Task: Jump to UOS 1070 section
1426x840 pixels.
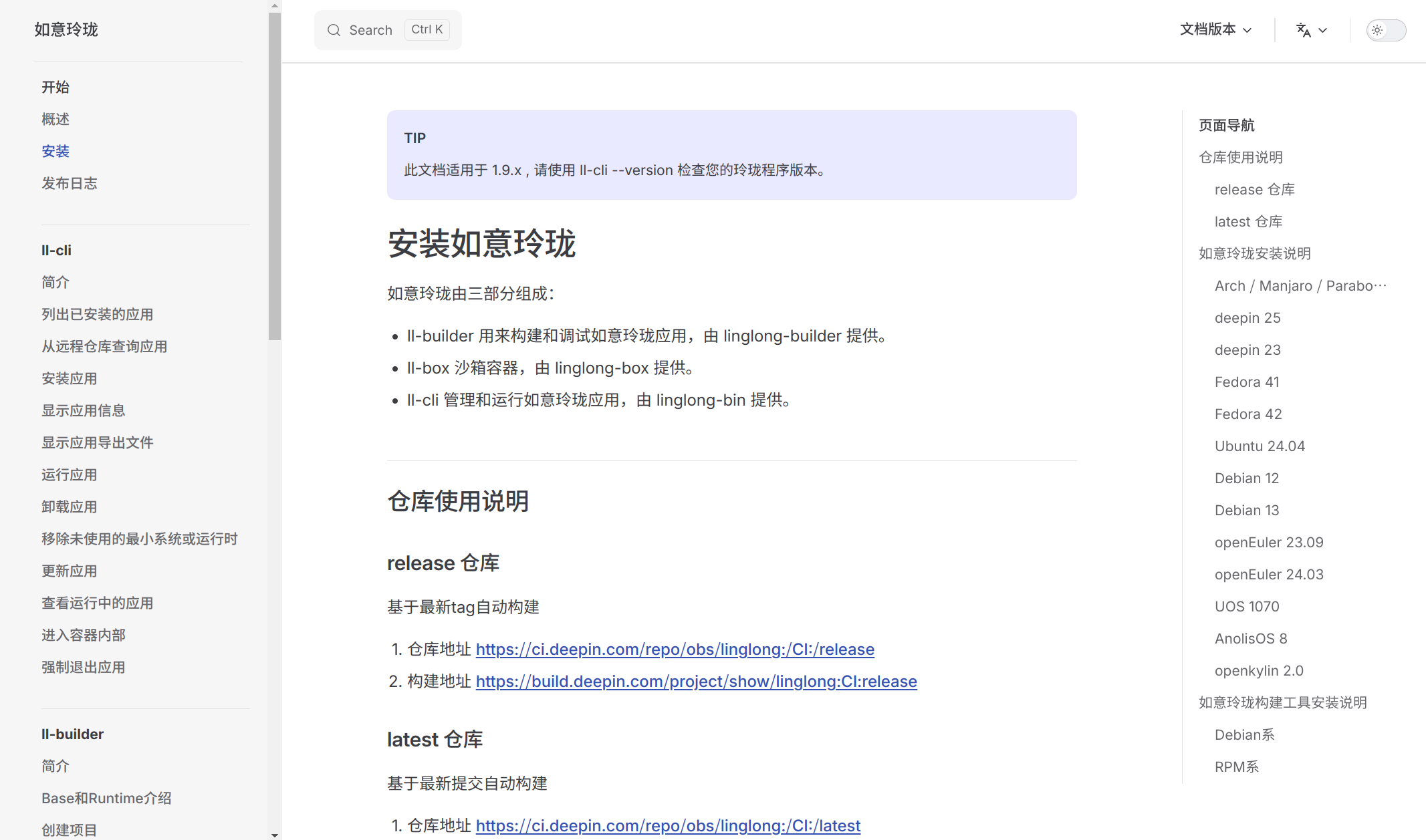Action: pyautogui.click(x=1247, y=606)
